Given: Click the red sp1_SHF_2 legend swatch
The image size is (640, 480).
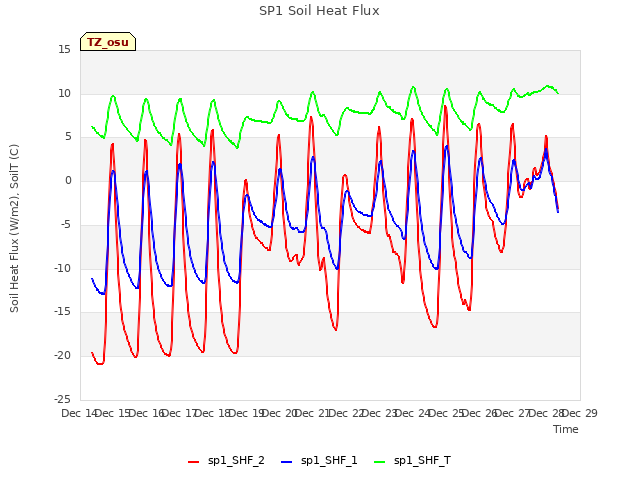Looking at the screenshot, I should (193, 462).
